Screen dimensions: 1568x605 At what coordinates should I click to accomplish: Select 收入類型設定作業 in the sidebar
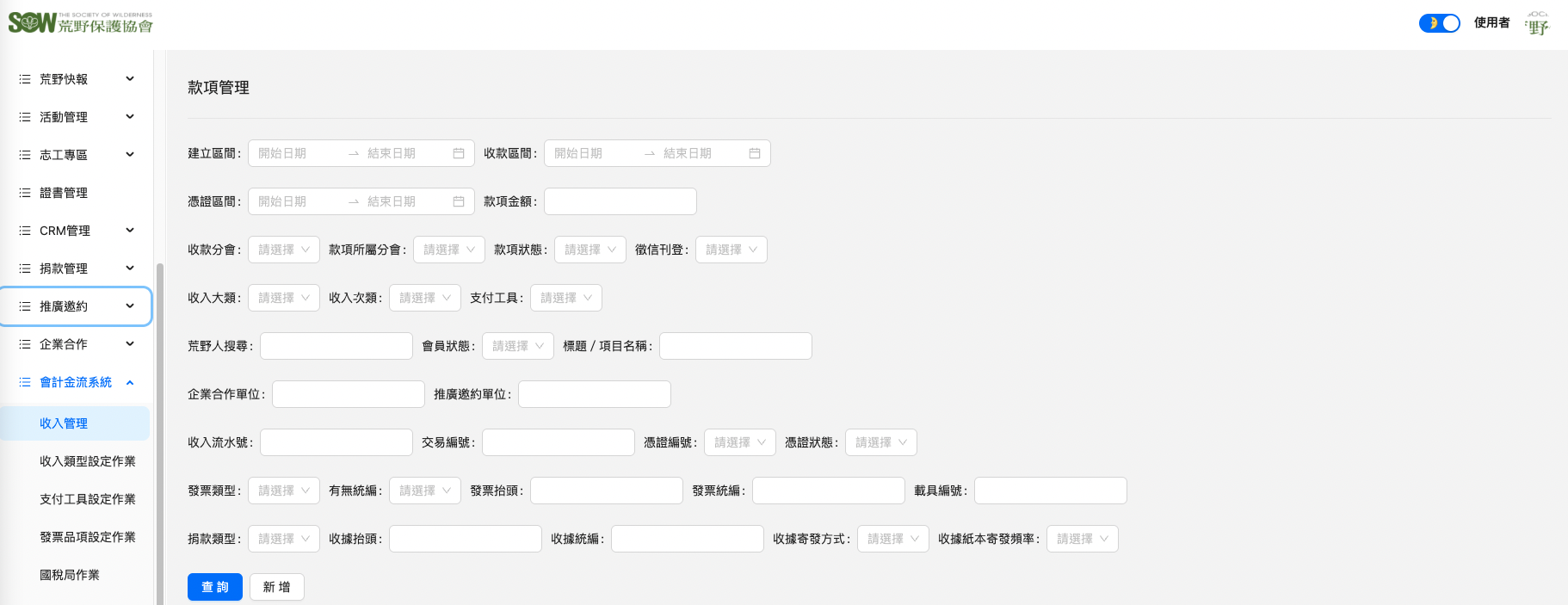pyautogui.click(x=87, y=461)
